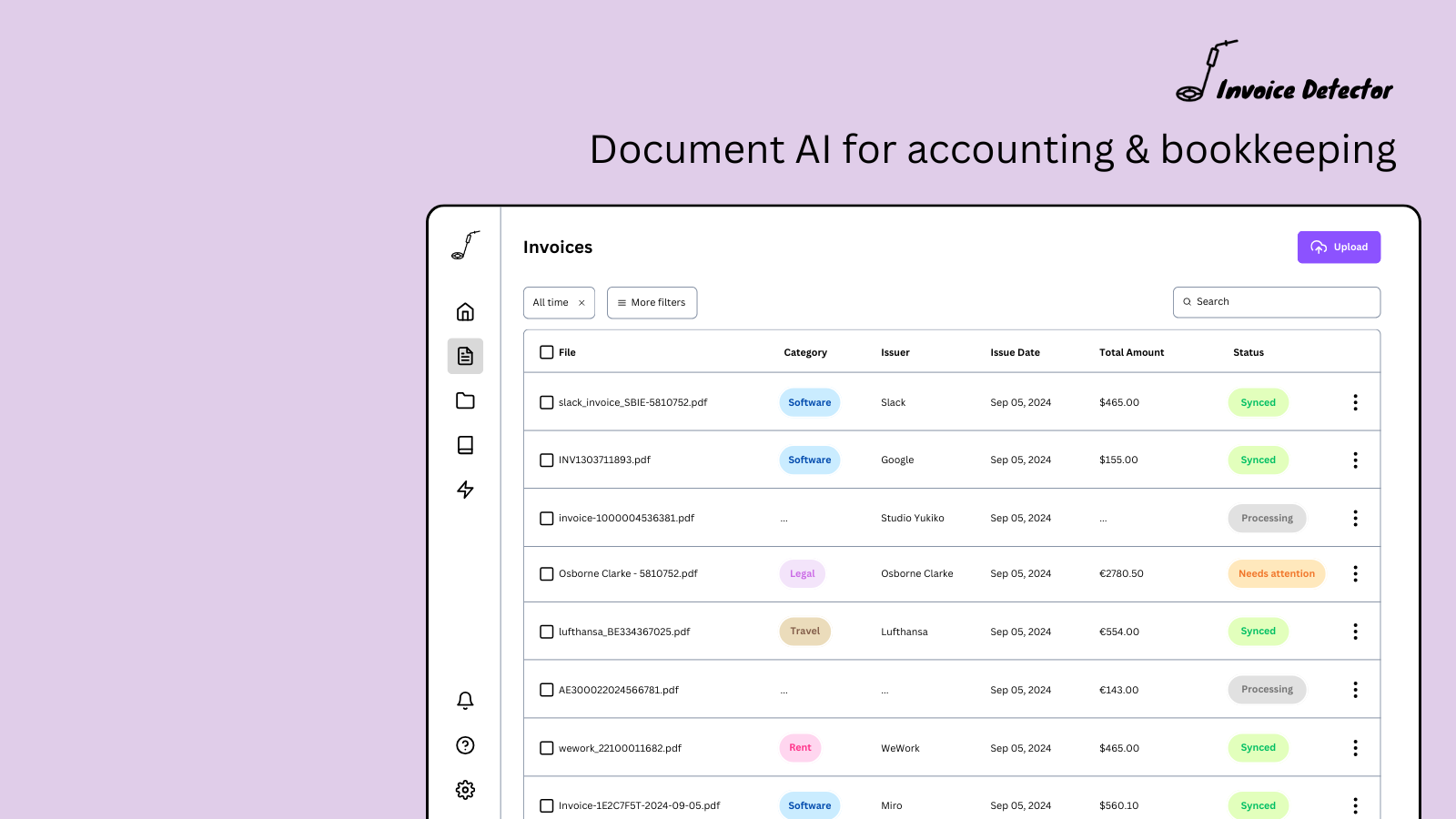This screenshot has width=1456, height=819.
Task: Open the More filters panel
Action: tap(652, 302)
